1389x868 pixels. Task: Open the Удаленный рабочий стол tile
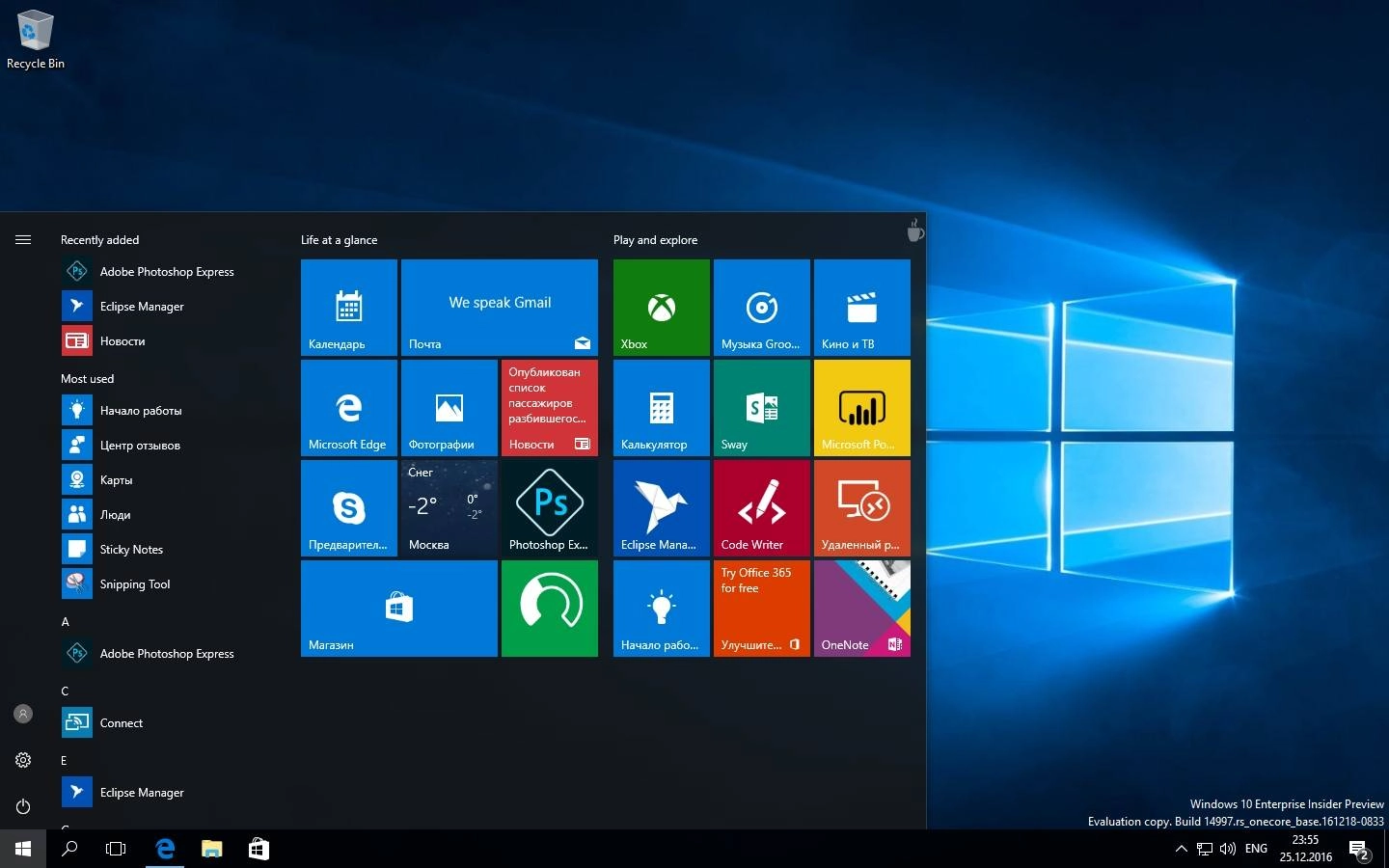[x=862, y=508]
